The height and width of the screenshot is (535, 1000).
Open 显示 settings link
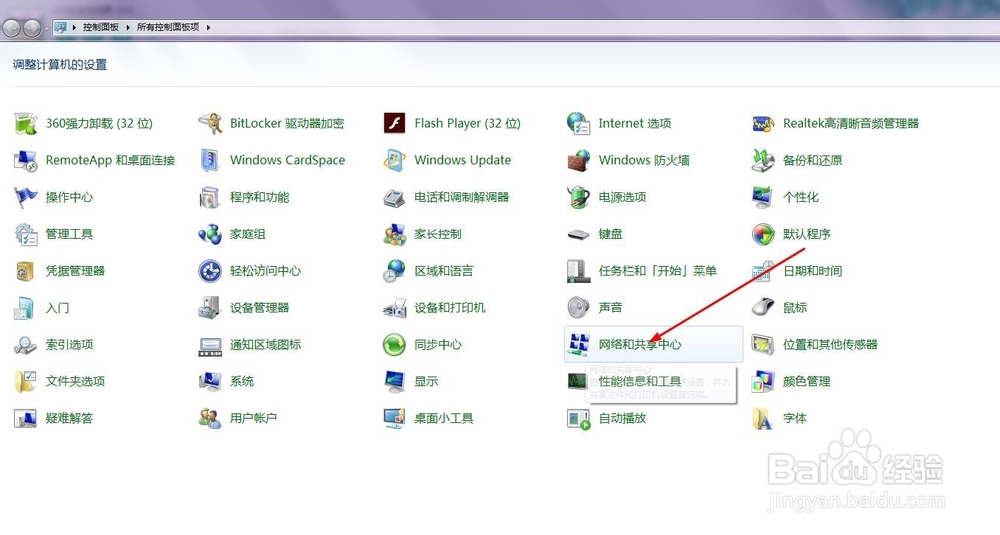[426, 381]
